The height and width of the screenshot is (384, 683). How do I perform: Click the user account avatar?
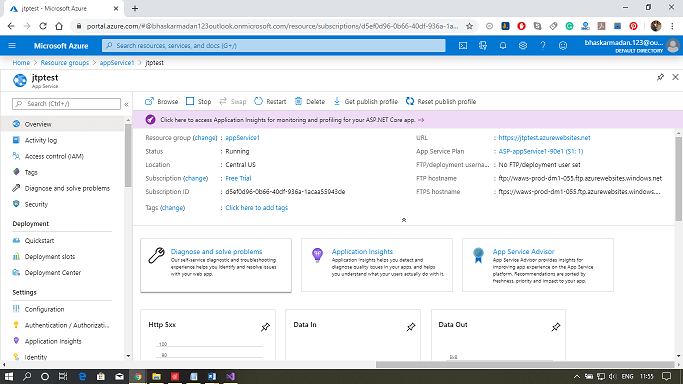click(673, 46)
